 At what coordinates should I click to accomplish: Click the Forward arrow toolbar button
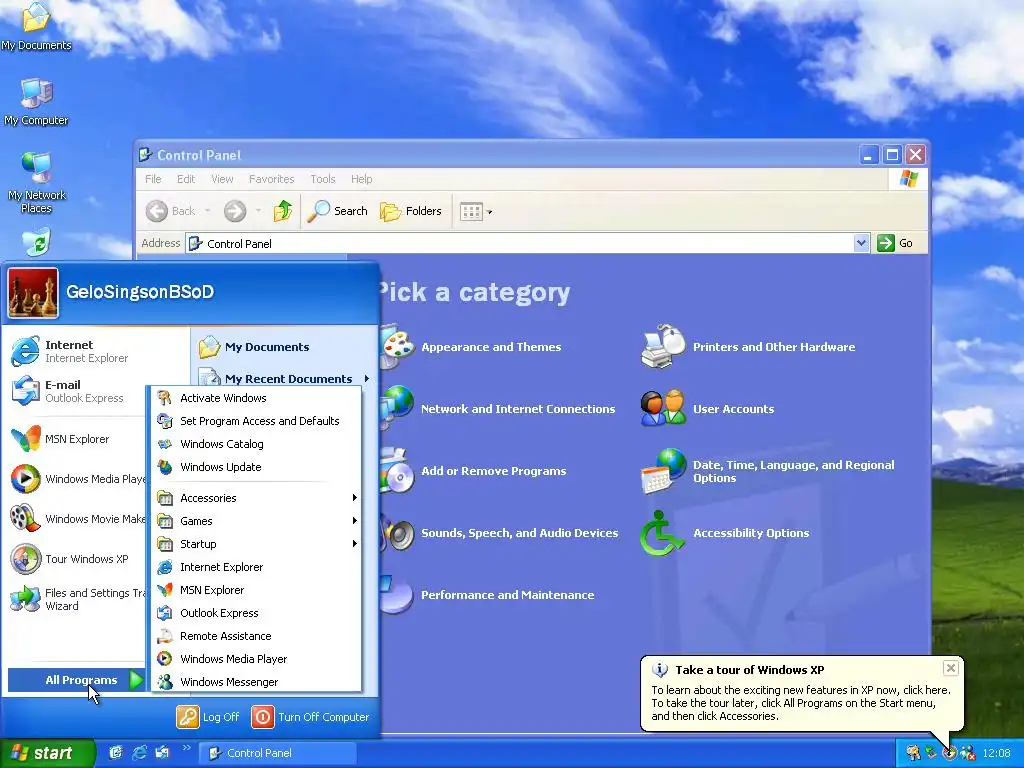[235, 211]
